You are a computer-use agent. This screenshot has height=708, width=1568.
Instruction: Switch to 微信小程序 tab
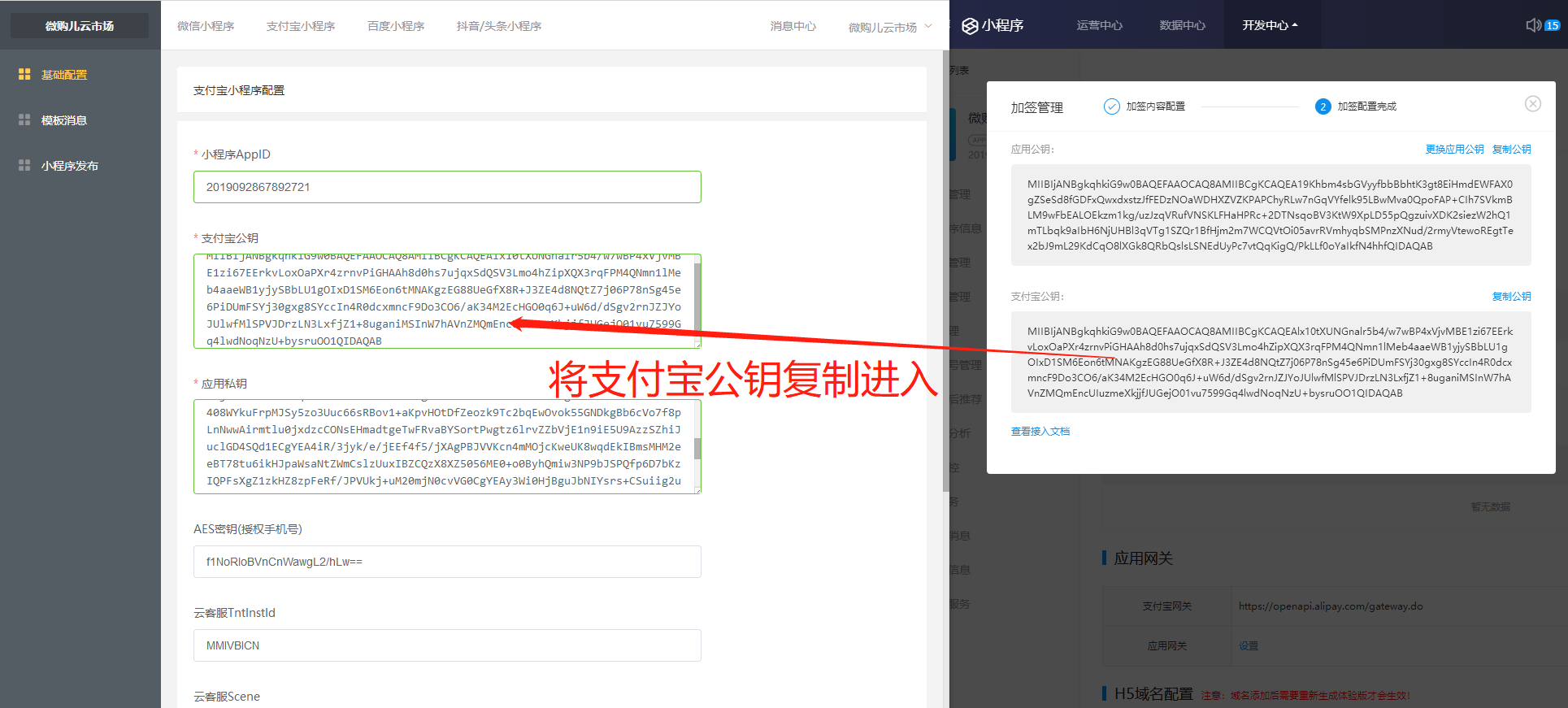[x=206, y=26]
